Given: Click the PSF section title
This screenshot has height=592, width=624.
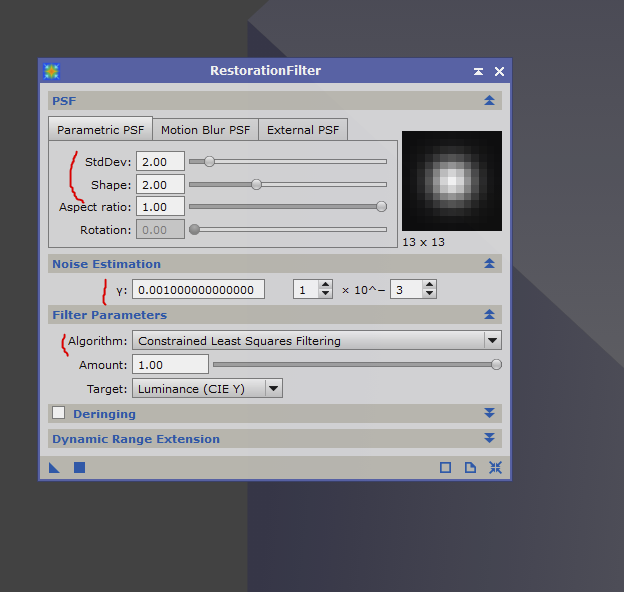Looking at the screenshot, I should pyautogui.click(x=64, y=101).
